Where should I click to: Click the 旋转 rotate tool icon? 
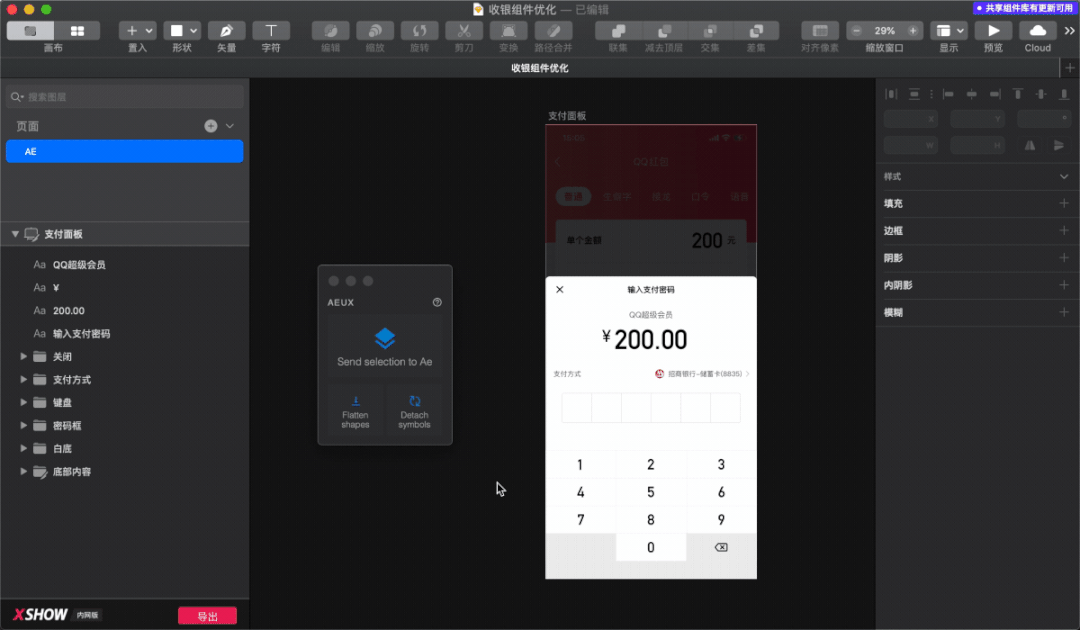coord(419,31)
